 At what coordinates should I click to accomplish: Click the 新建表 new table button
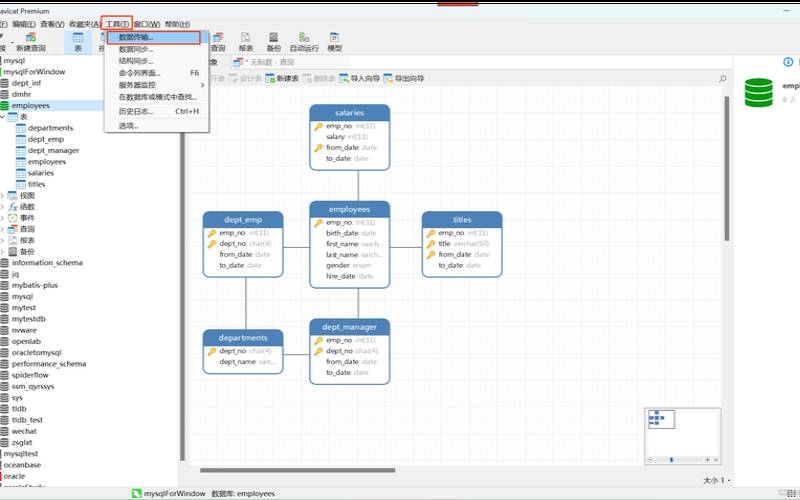pos(283,78)
